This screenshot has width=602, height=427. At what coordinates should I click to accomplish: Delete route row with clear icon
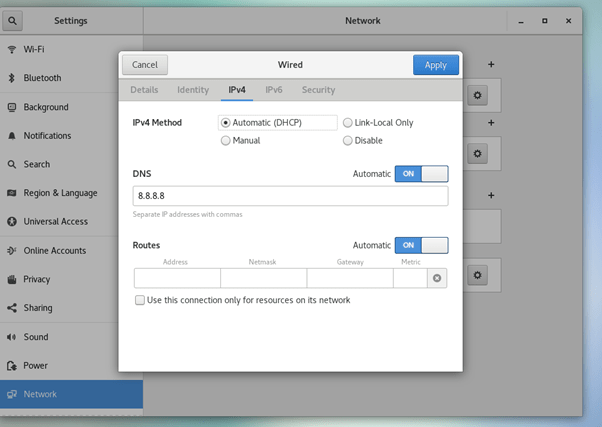pos(436,278)
